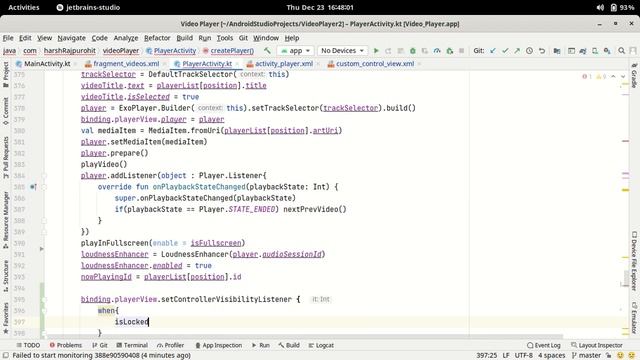Open Device File Explorer on right edge
This screenshot has width=640, height=360.
click(634, 261)
